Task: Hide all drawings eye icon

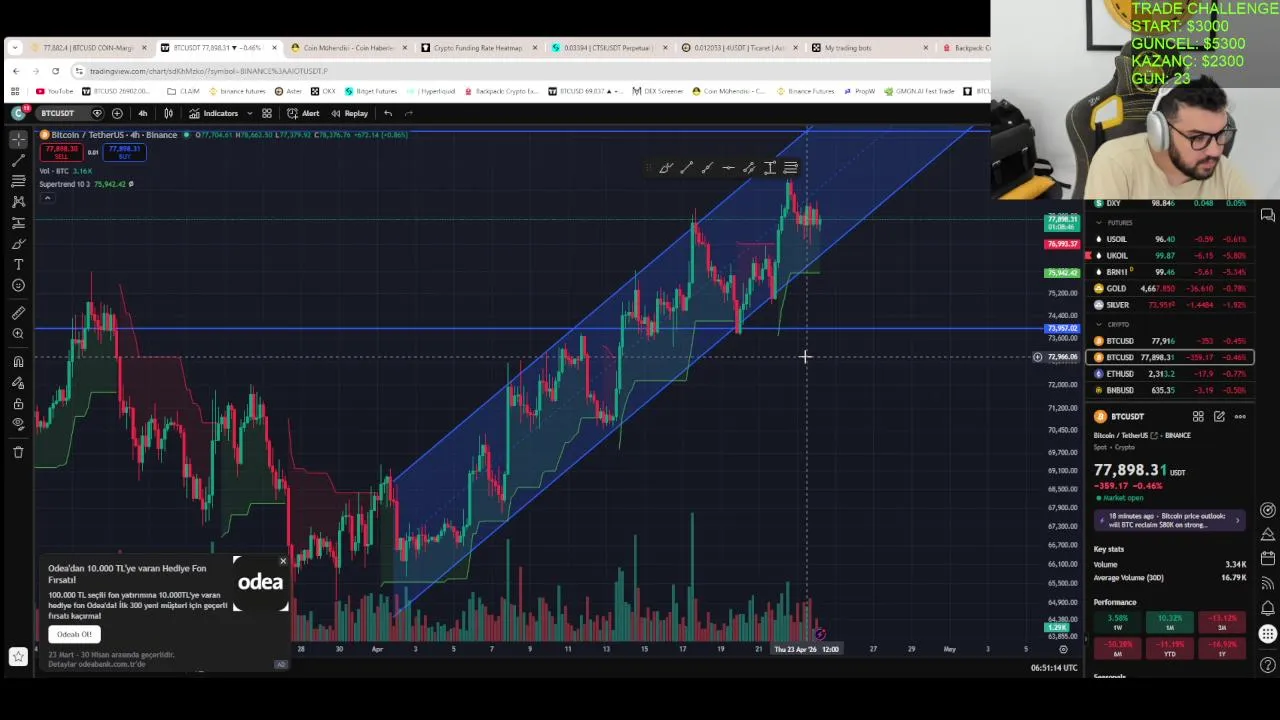Action: [x=18, y=424]
